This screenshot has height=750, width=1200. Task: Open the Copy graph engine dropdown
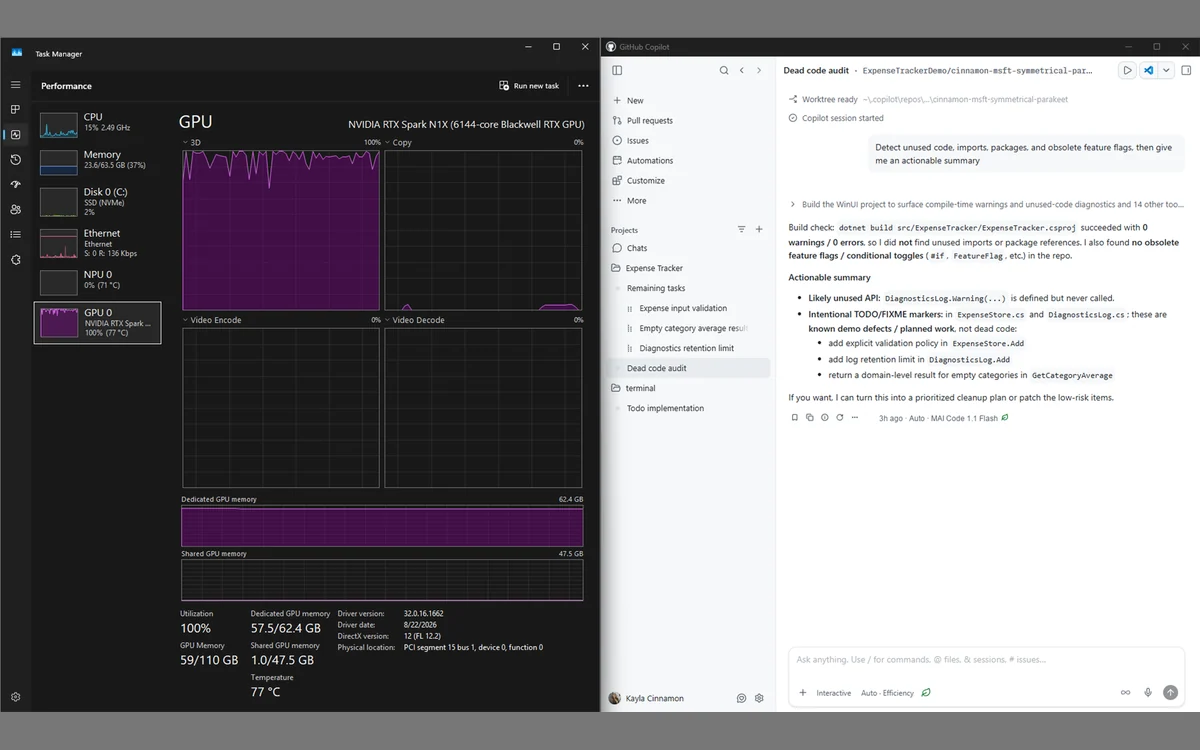pos(398,143)
